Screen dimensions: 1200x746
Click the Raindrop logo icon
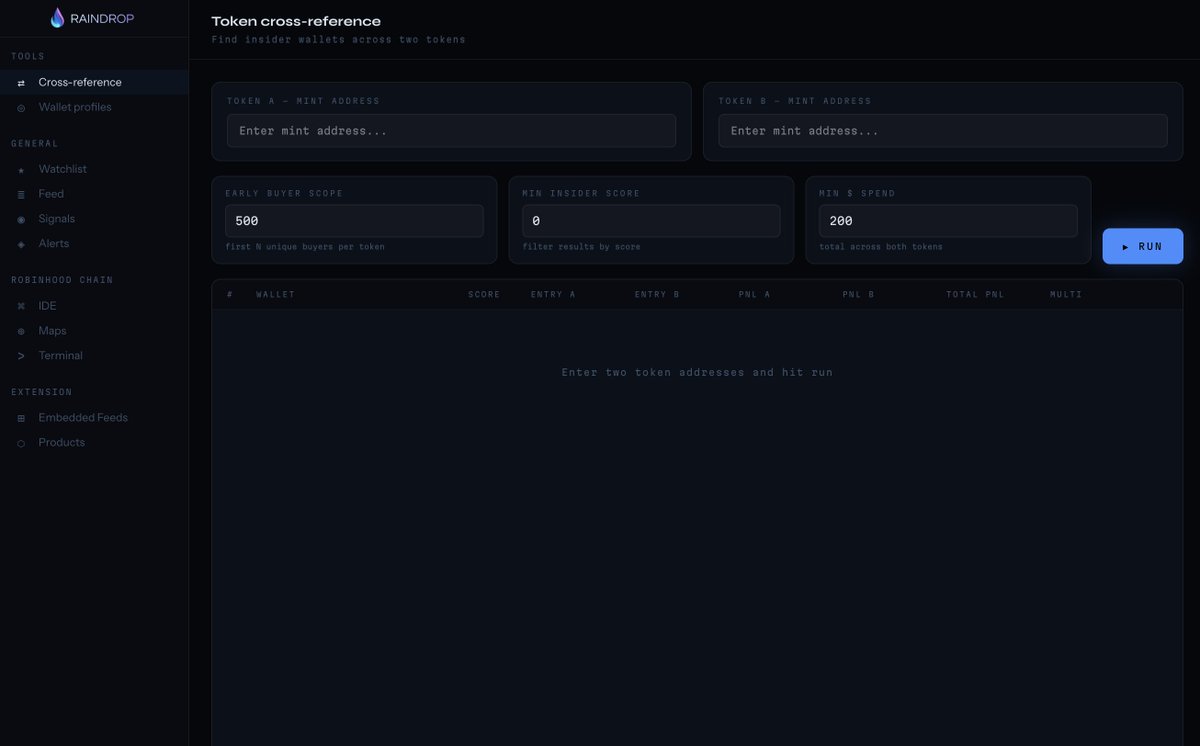point(57,18)
